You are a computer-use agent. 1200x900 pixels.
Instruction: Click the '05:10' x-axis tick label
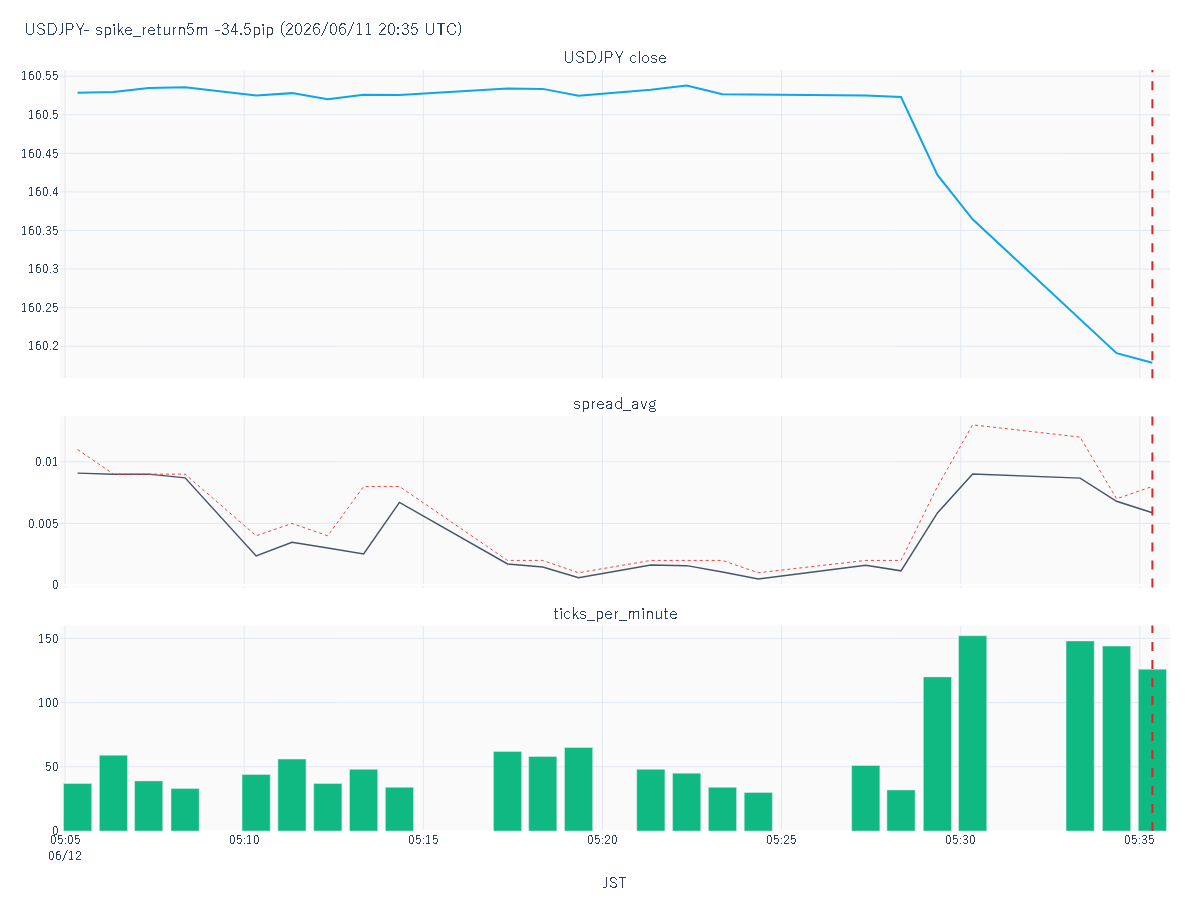click(x=244, y=840)
